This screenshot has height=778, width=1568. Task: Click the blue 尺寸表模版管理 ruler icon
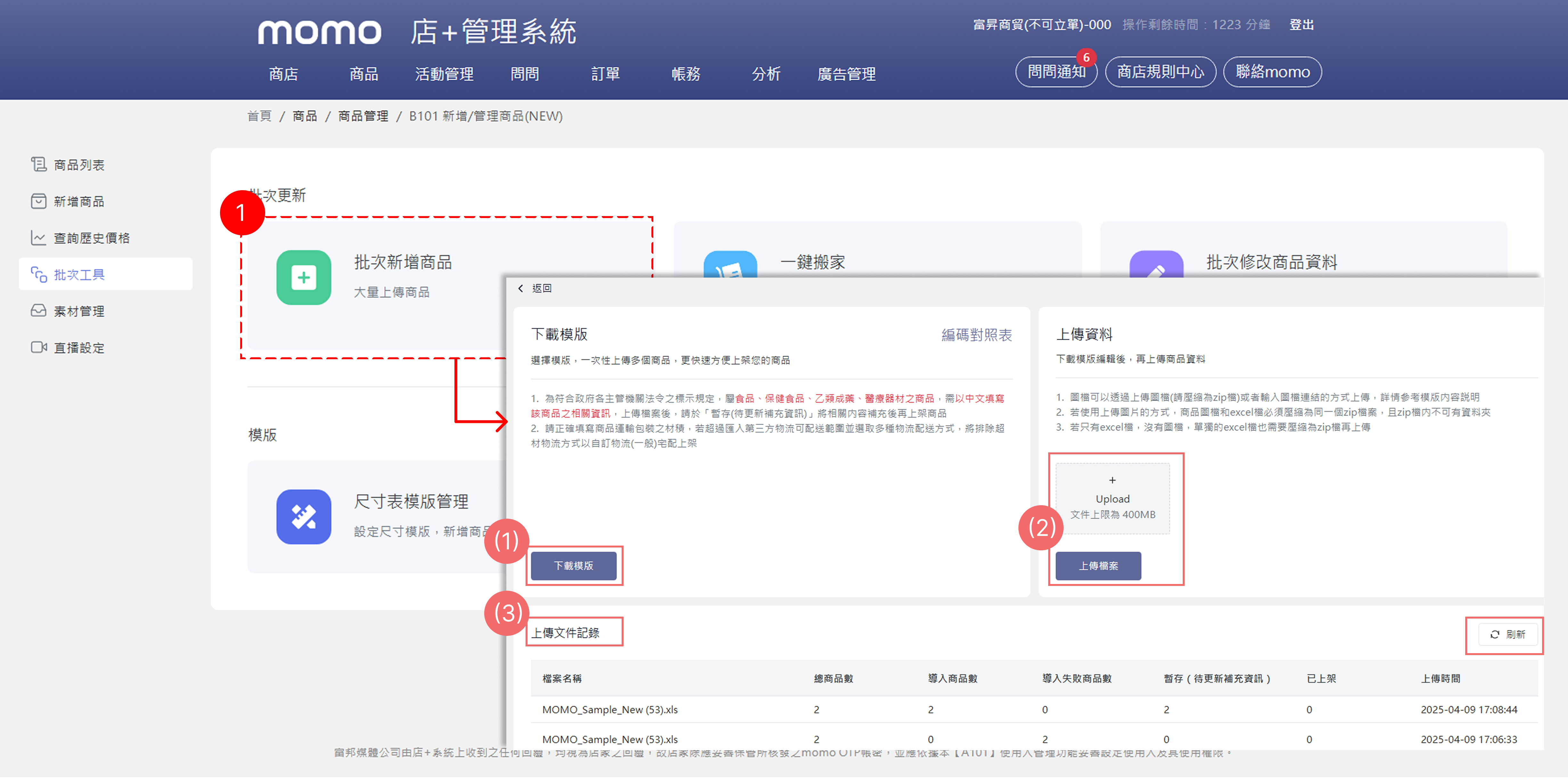pyautogui.click(x=304, y=517)
